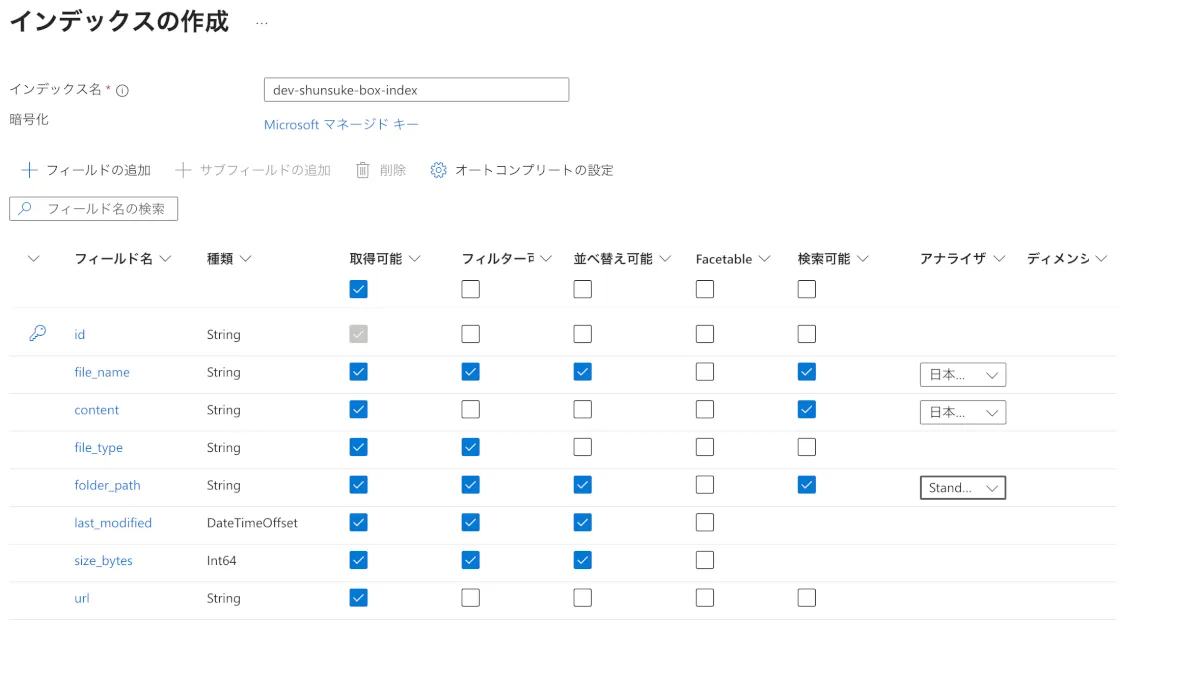1200x674 pixels.
Task: Expand the 種類 column header chevron
Action: (245, 259)
